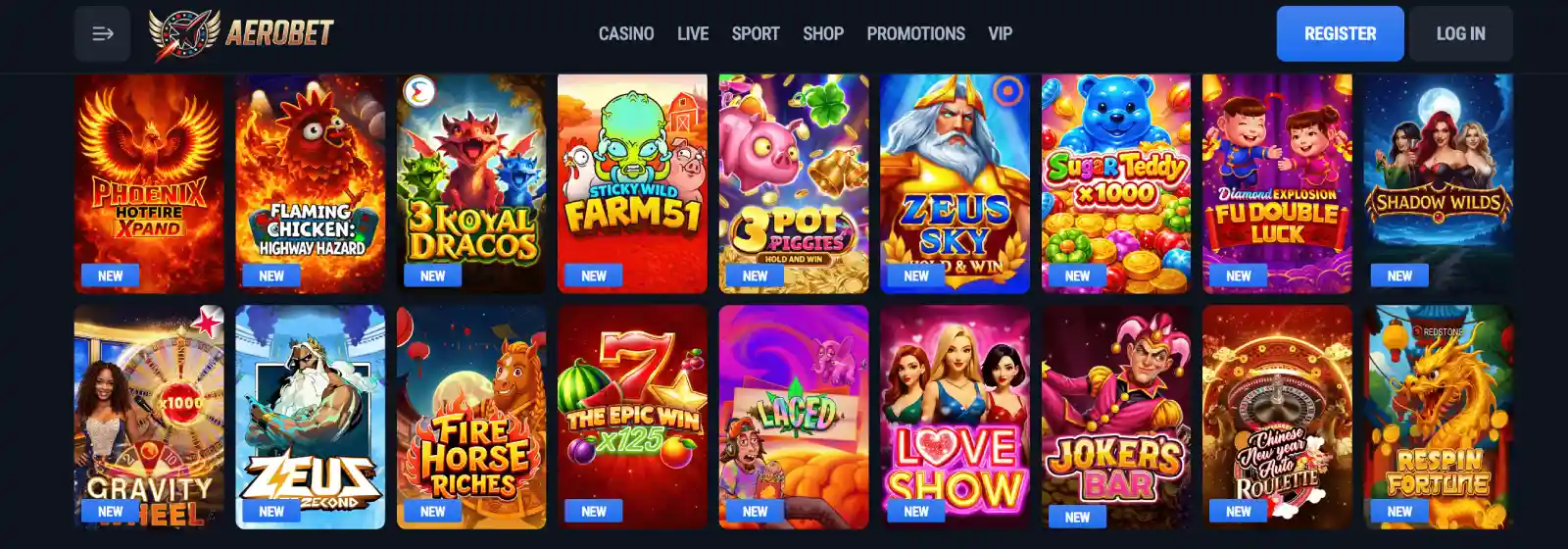Open Phoenix Hotfire Xpand game
Screen dimensions: 1568x549
coord(149,183)
